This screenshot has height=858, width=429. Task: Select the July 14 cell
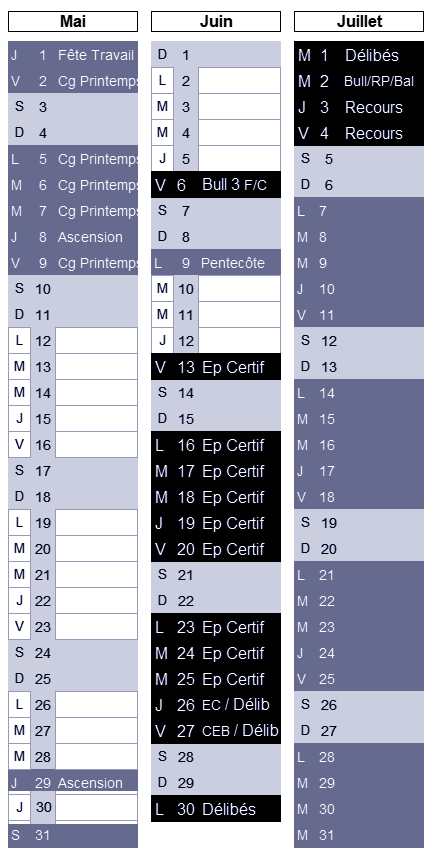click(359, 393)
